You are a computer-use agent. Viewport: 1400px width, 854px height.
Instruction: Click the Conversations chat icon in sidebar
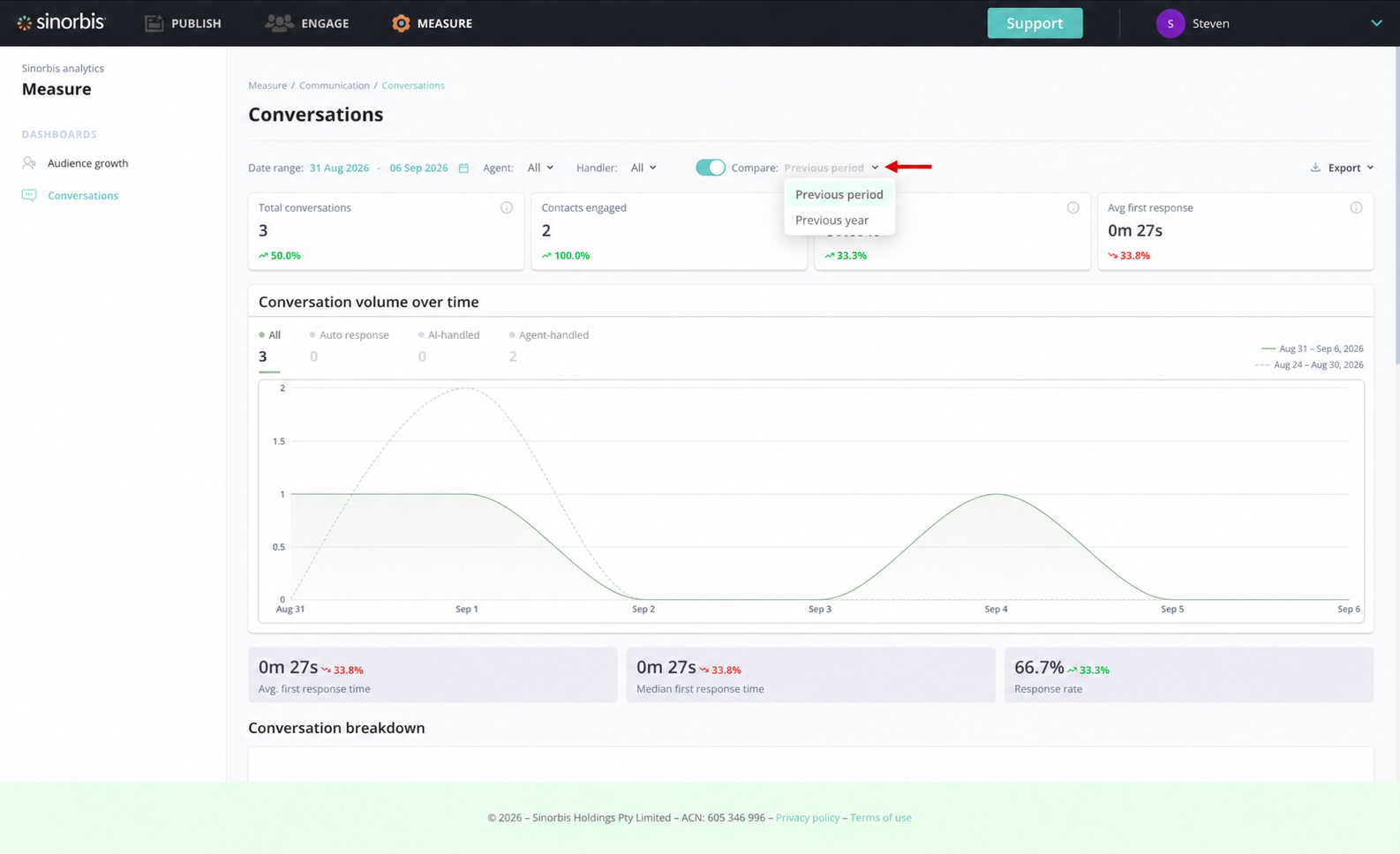(x=29, y=196)
